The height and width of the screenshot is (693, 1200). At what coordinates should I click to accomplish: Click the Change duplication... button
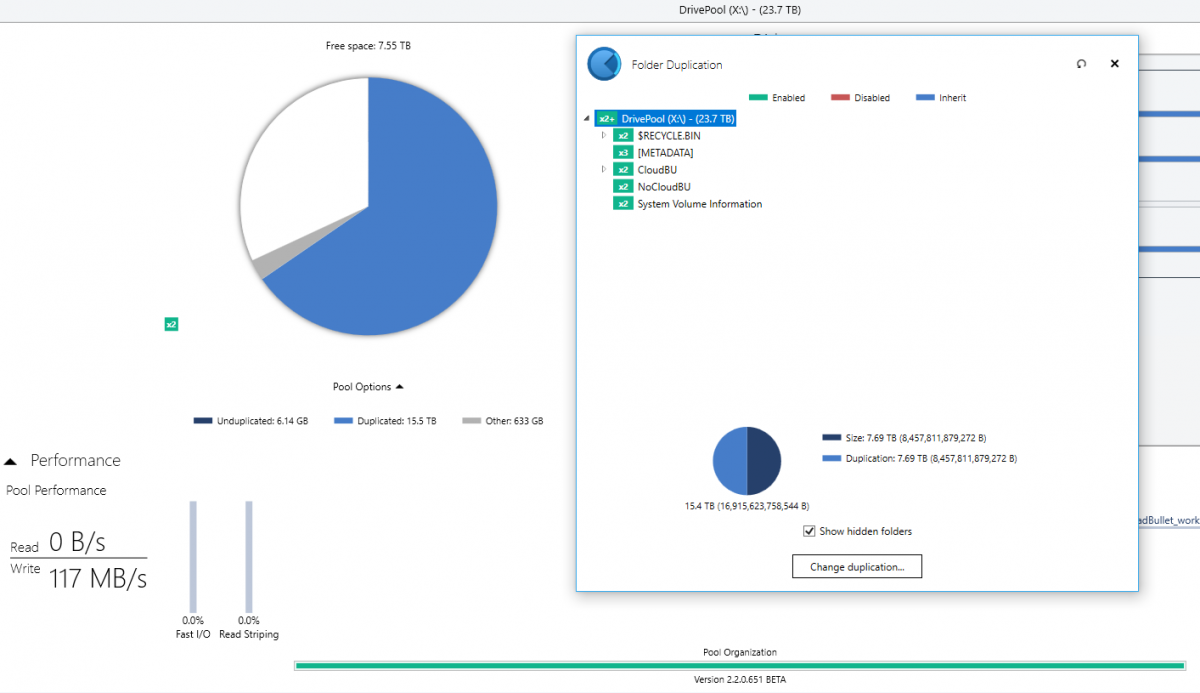pyautogui.click(x=857, y=567)
